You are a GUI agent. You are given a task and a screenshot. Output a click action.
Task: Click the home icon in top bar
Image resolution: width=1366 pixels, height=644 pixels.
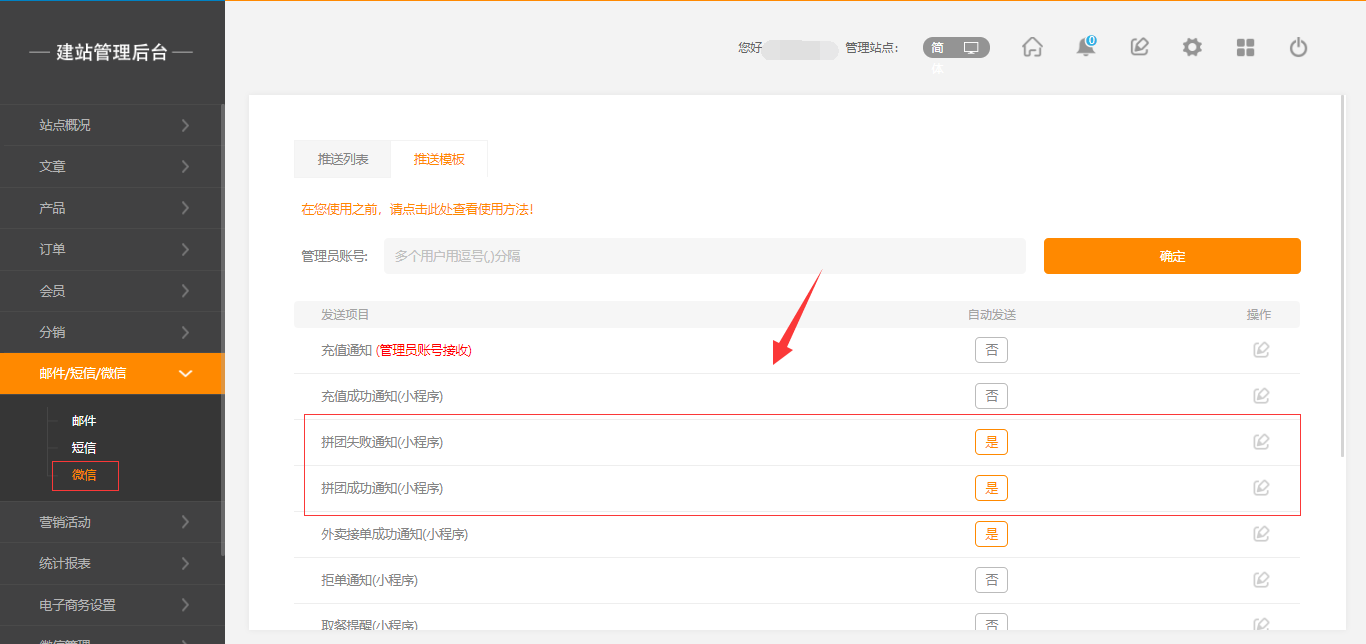pyautogui.click(x=1032, y=47)
